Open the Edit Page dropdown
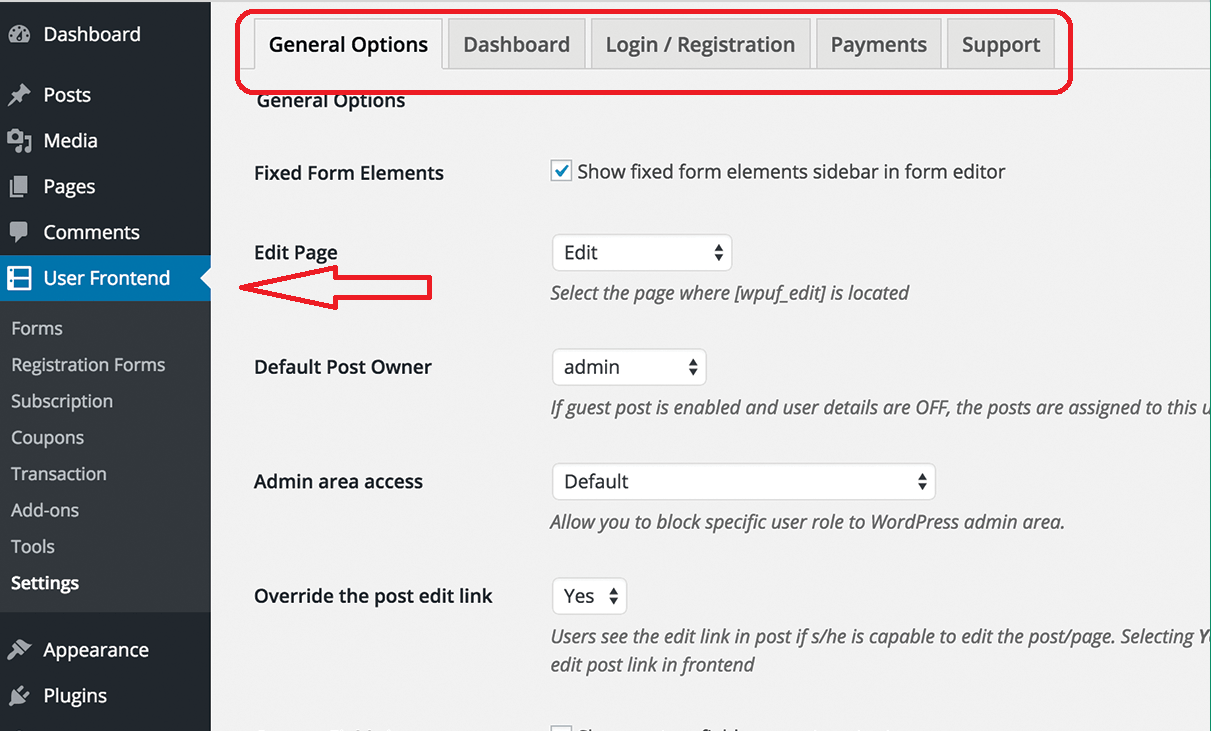The height and width of the screenshot is (731, 1211). 642,253
